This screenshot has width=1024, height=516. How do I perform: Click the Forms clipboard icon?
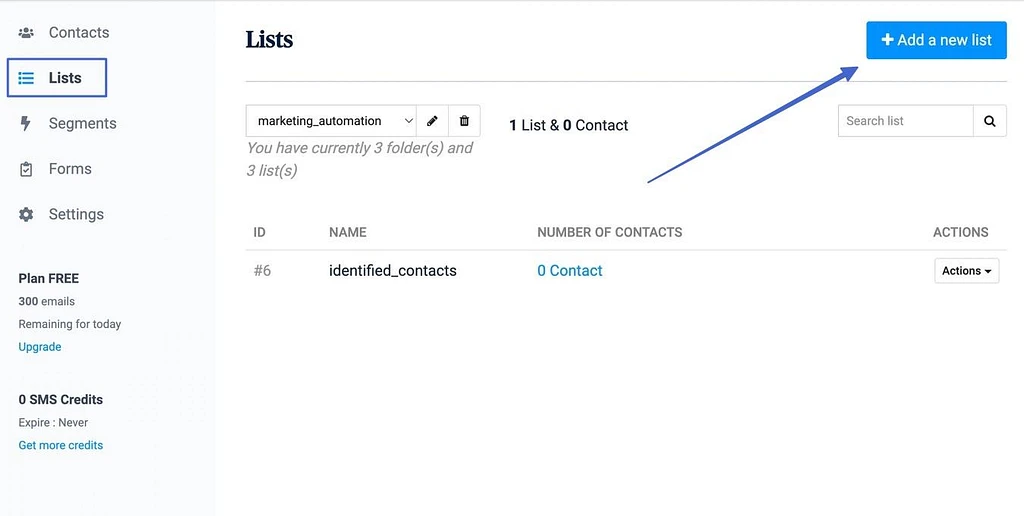tap(26, 169)
